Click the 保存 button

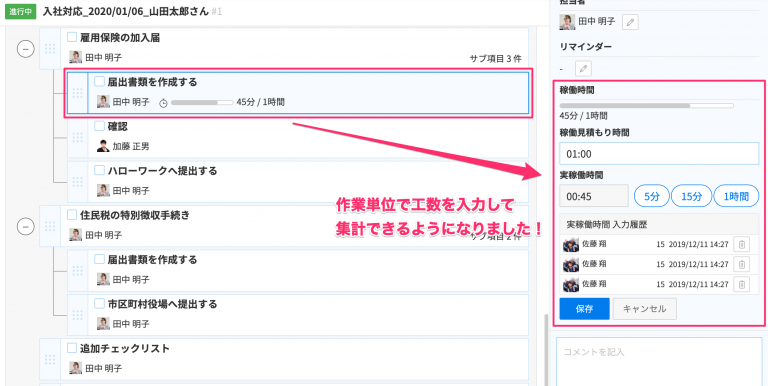(584, 309)
